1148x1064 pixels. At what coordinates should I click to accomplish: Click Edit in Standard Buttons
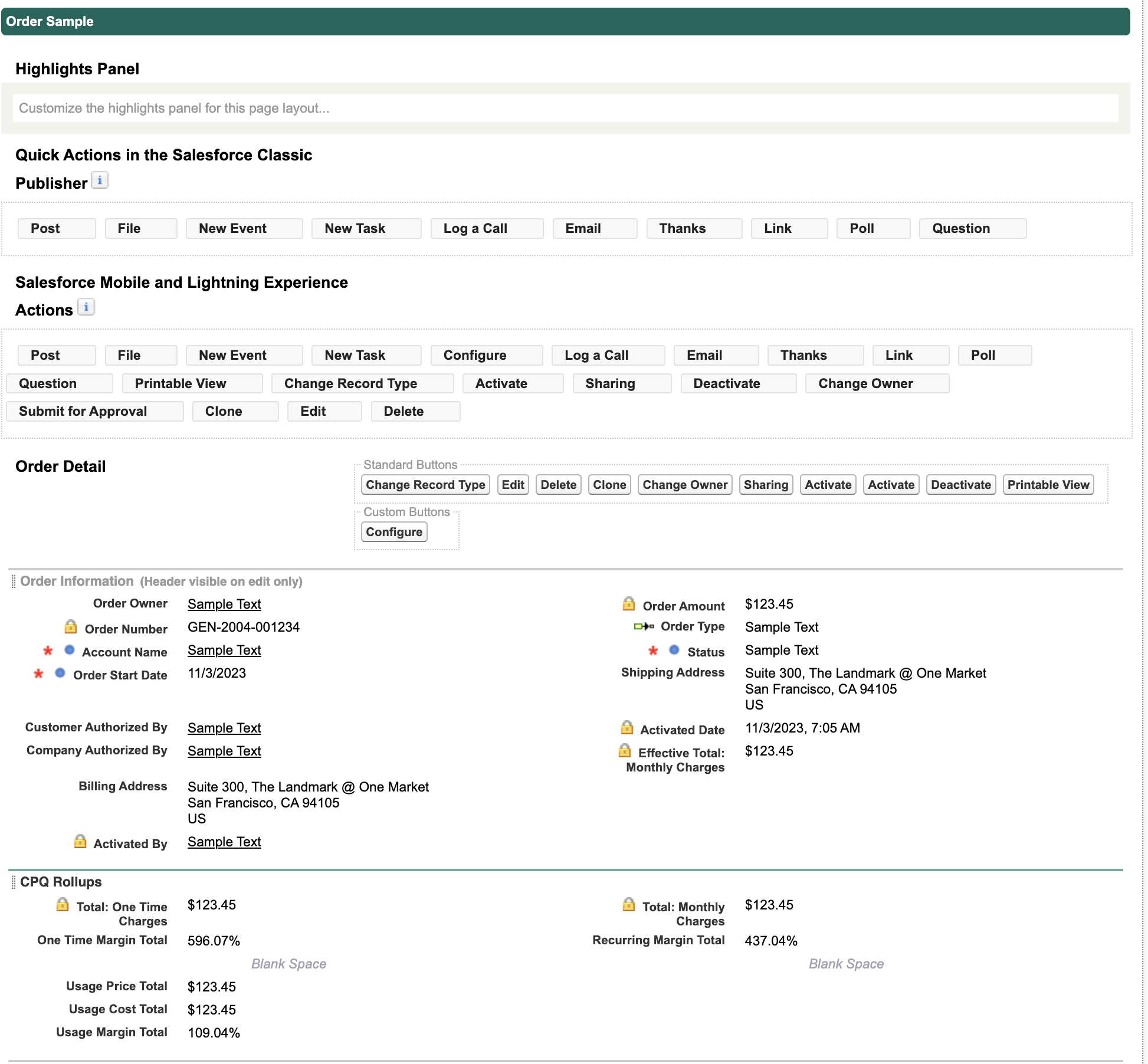pyautogui.click(x=513, y=485)
